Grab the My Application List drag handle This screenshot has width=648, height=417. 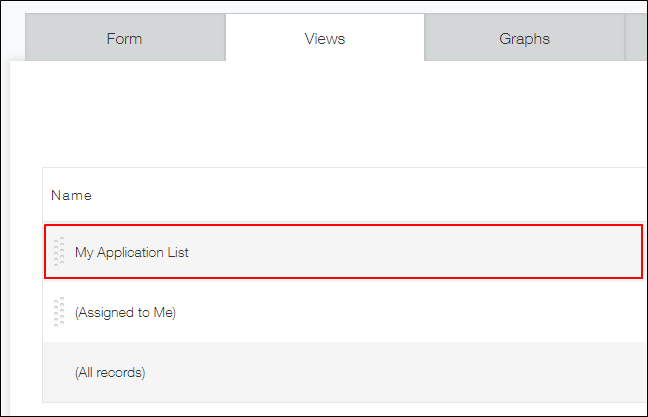pos(59,252)
